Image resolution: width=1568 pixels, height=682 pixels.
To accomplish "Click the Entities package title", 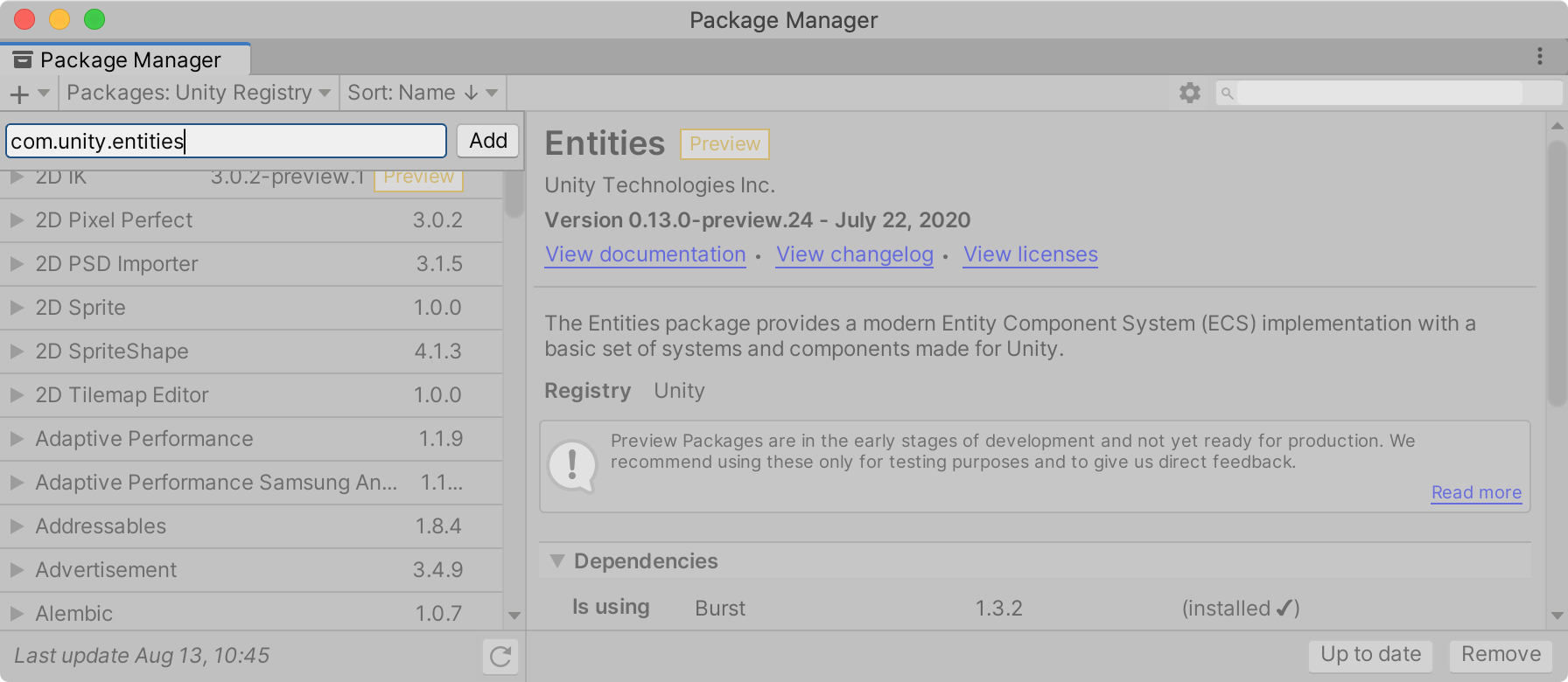I will pos(605,143).
